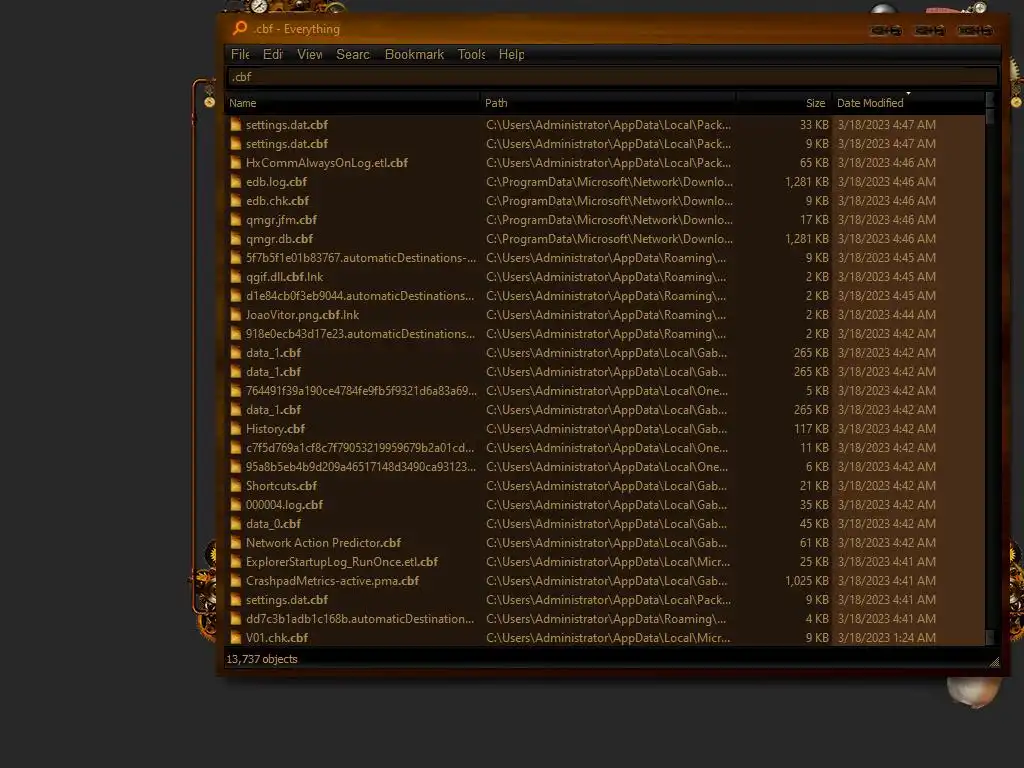This screenshot has width=1024, height=768.
Task: Click file icon of data_0.cbf
Action: (x=235, y=524)
